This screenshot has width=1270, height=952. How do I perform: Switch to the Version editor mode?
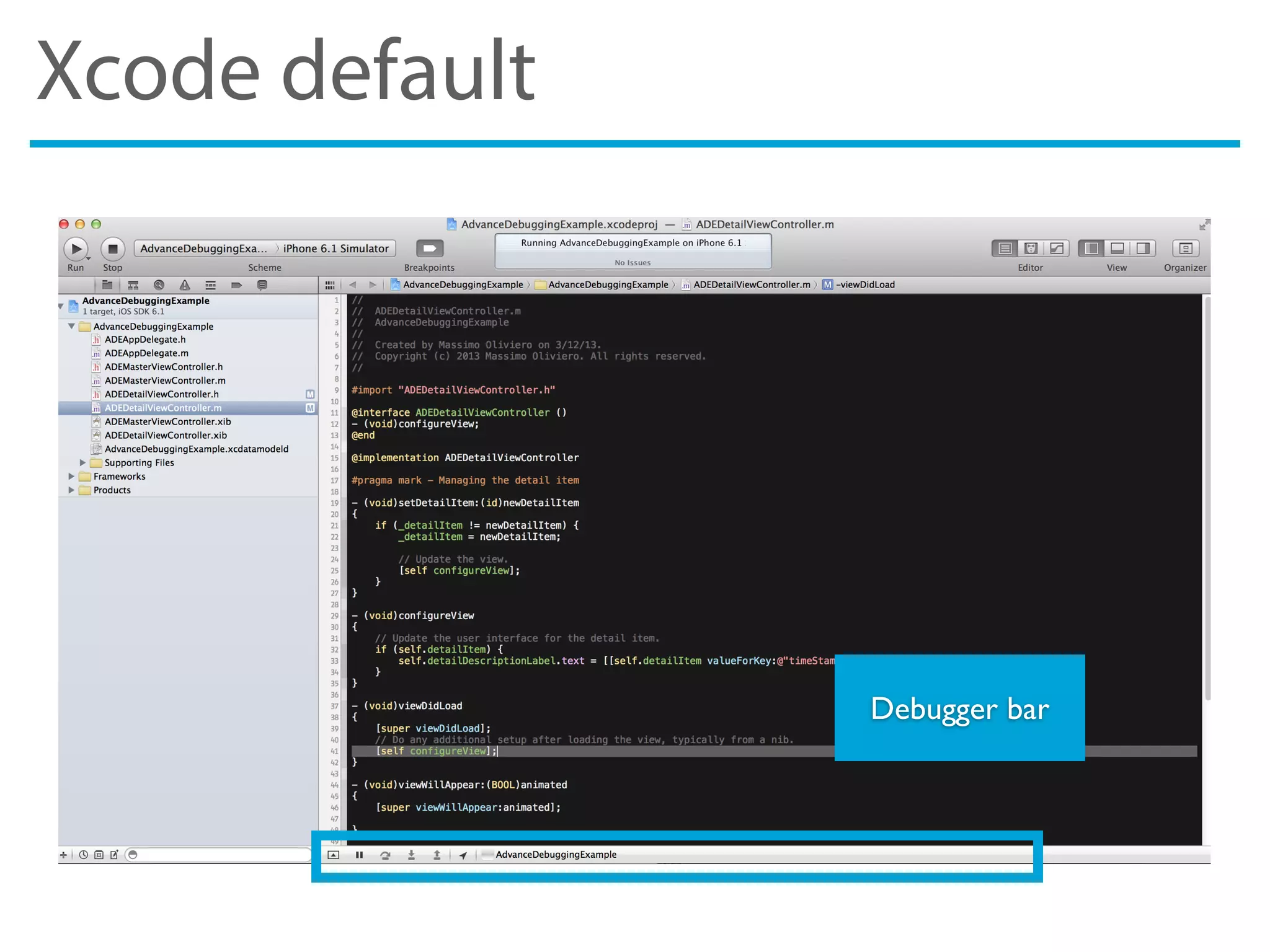click(1057, 249)
